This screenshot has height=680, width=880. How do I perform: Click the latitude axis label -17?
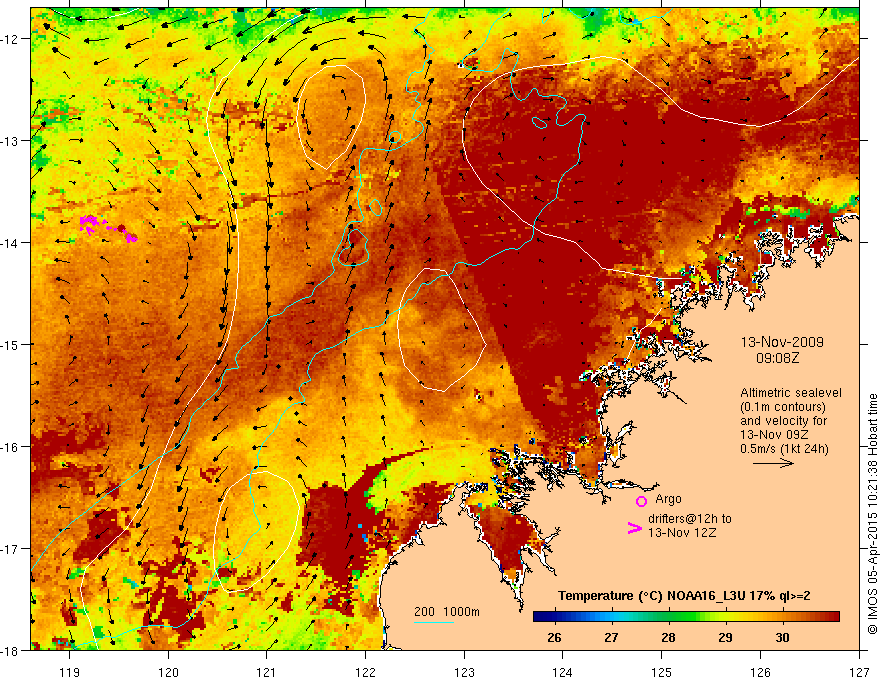[x=10, y=548]
